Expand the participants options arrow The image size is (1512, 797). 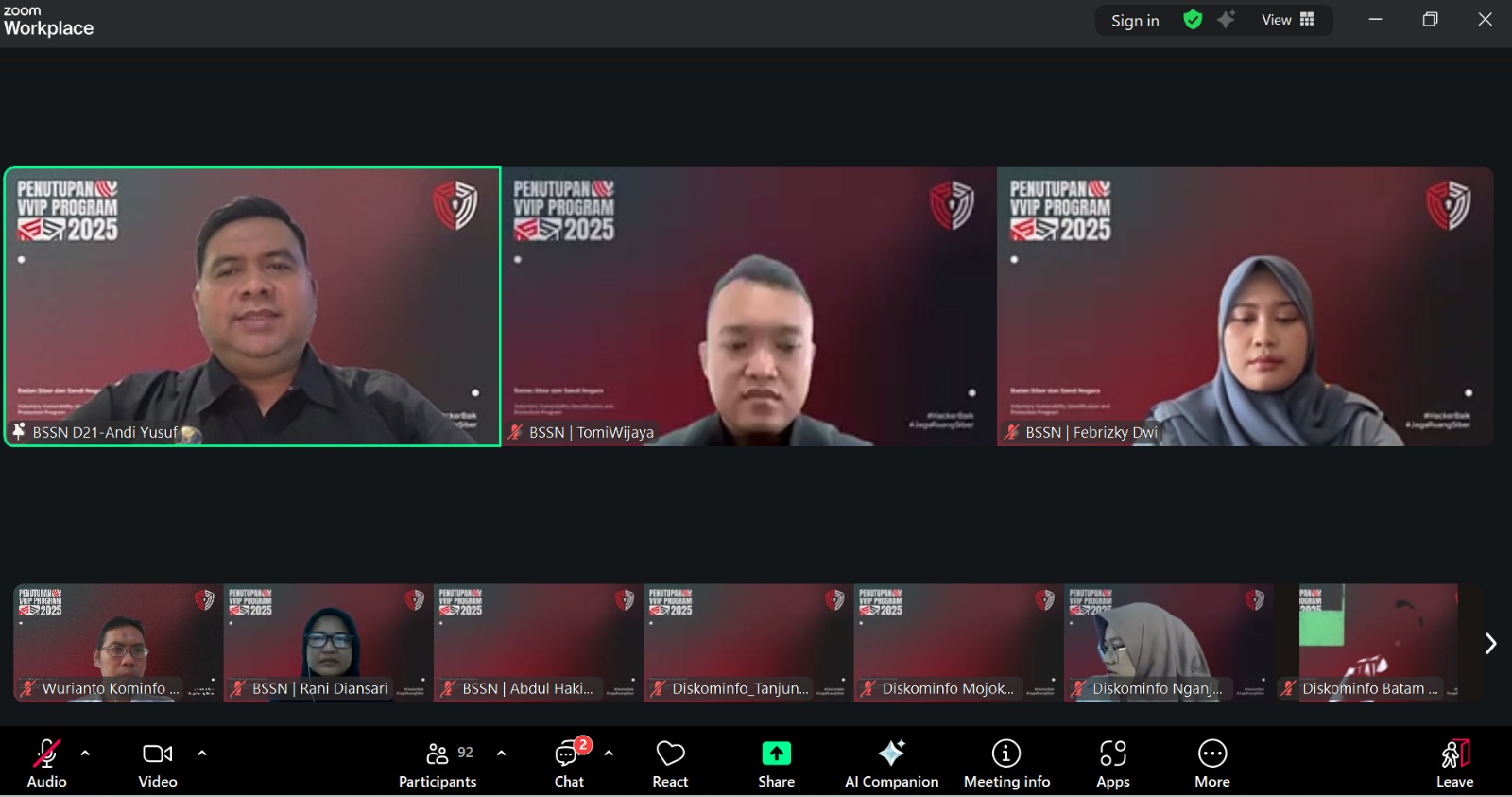pyautogui.click(x=501, y=754)
